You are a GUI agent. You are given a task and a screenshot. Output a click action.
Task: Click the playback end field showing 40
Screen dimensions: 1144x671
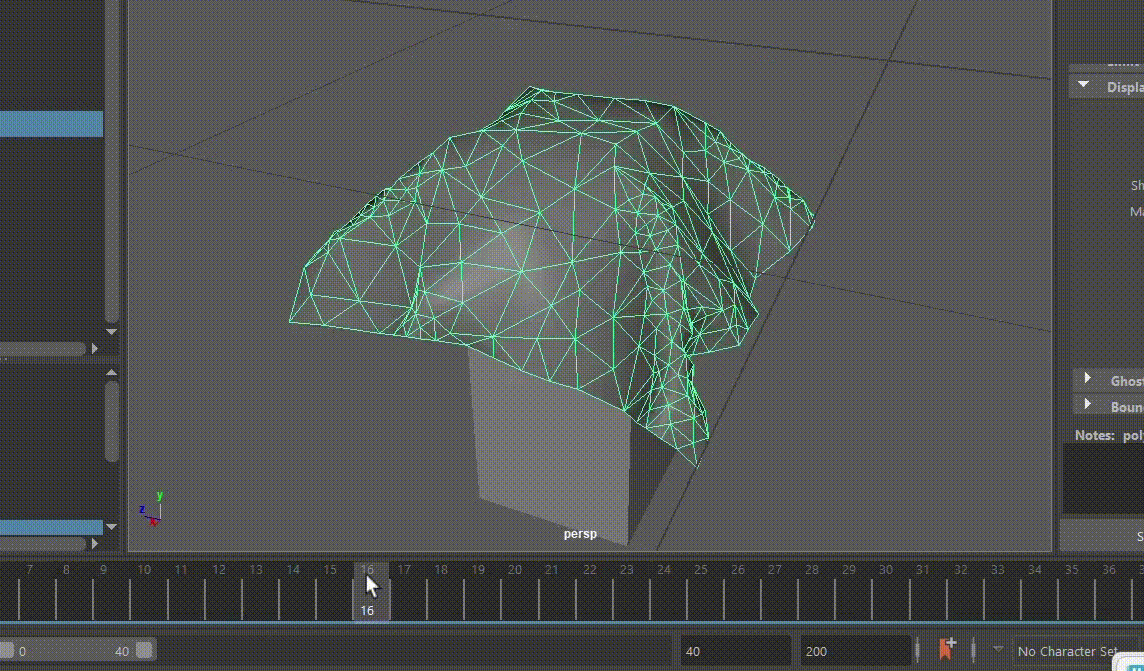735,651
